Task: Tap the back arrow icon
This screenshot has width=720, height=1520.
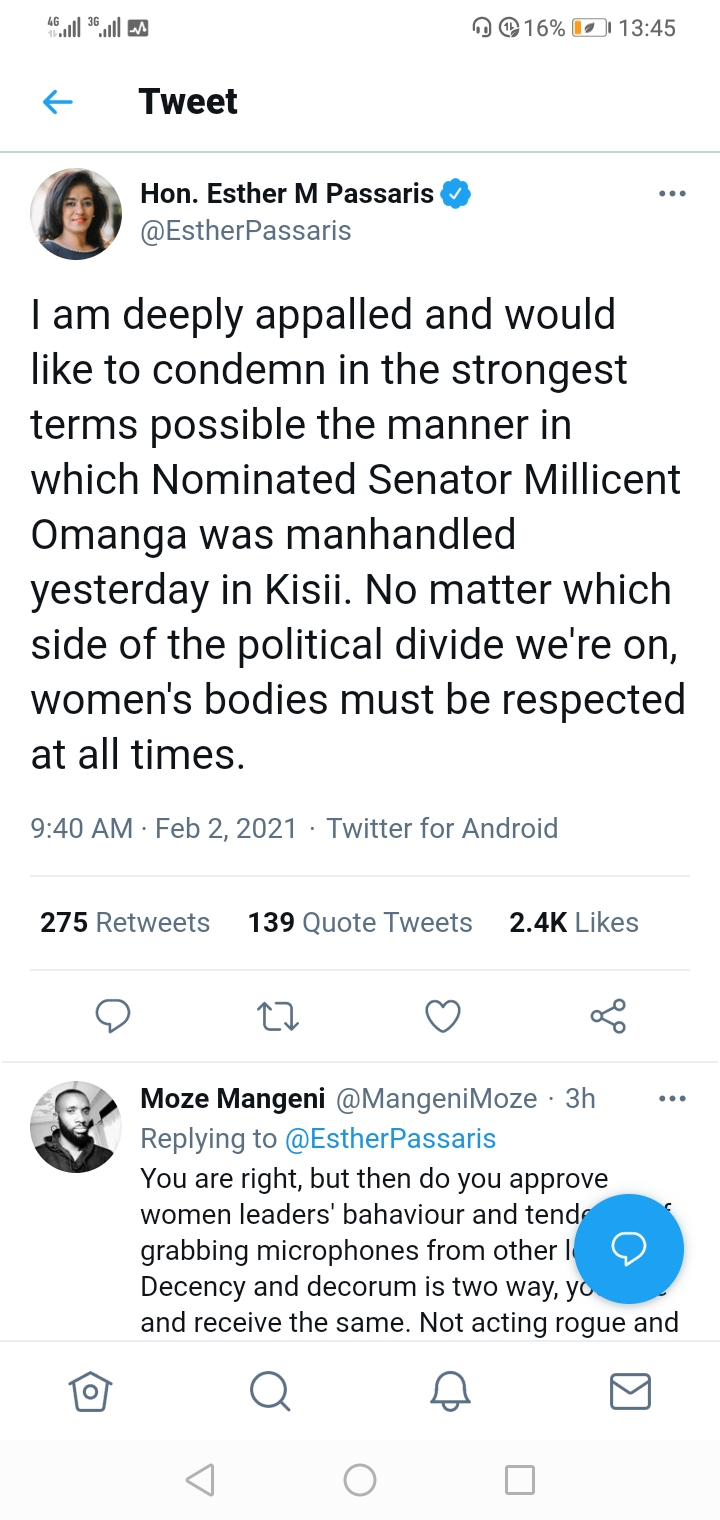Action: (x=58, y=101)
